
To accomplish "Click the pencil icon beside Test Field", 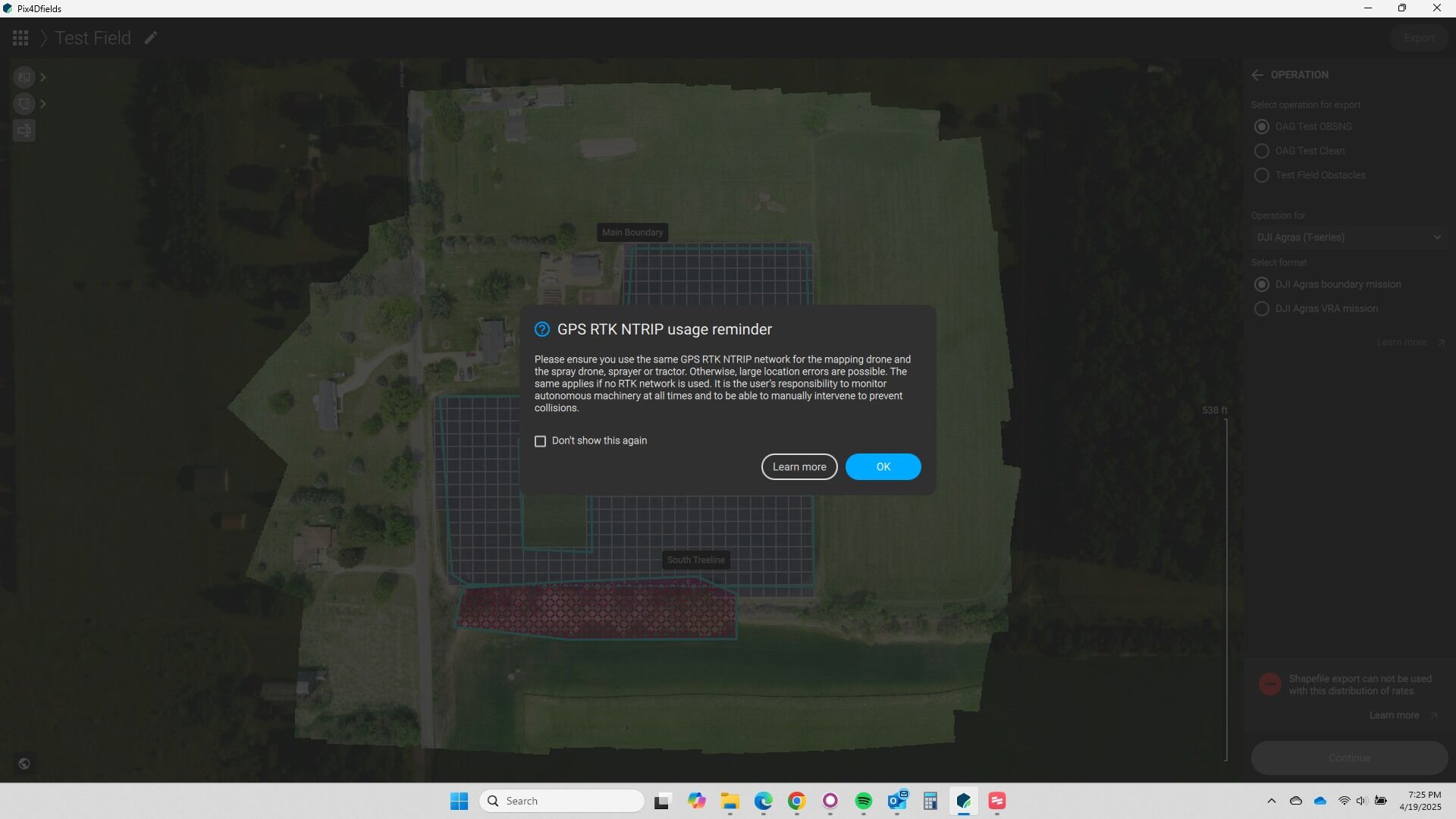I will point(151,38).
